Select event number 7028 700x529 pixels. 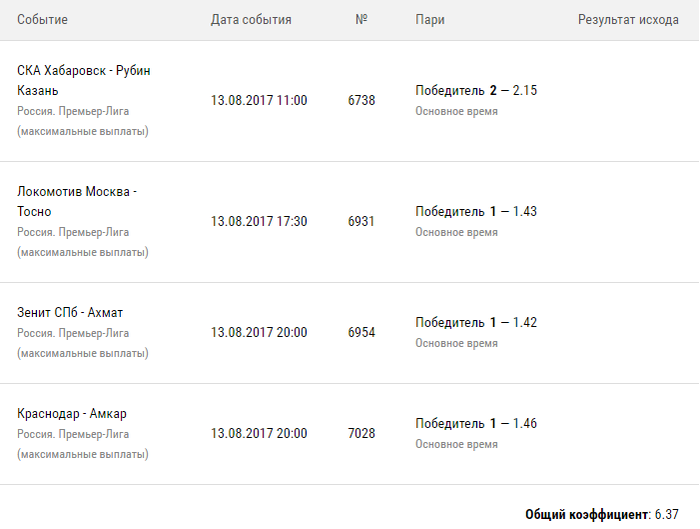361,433
